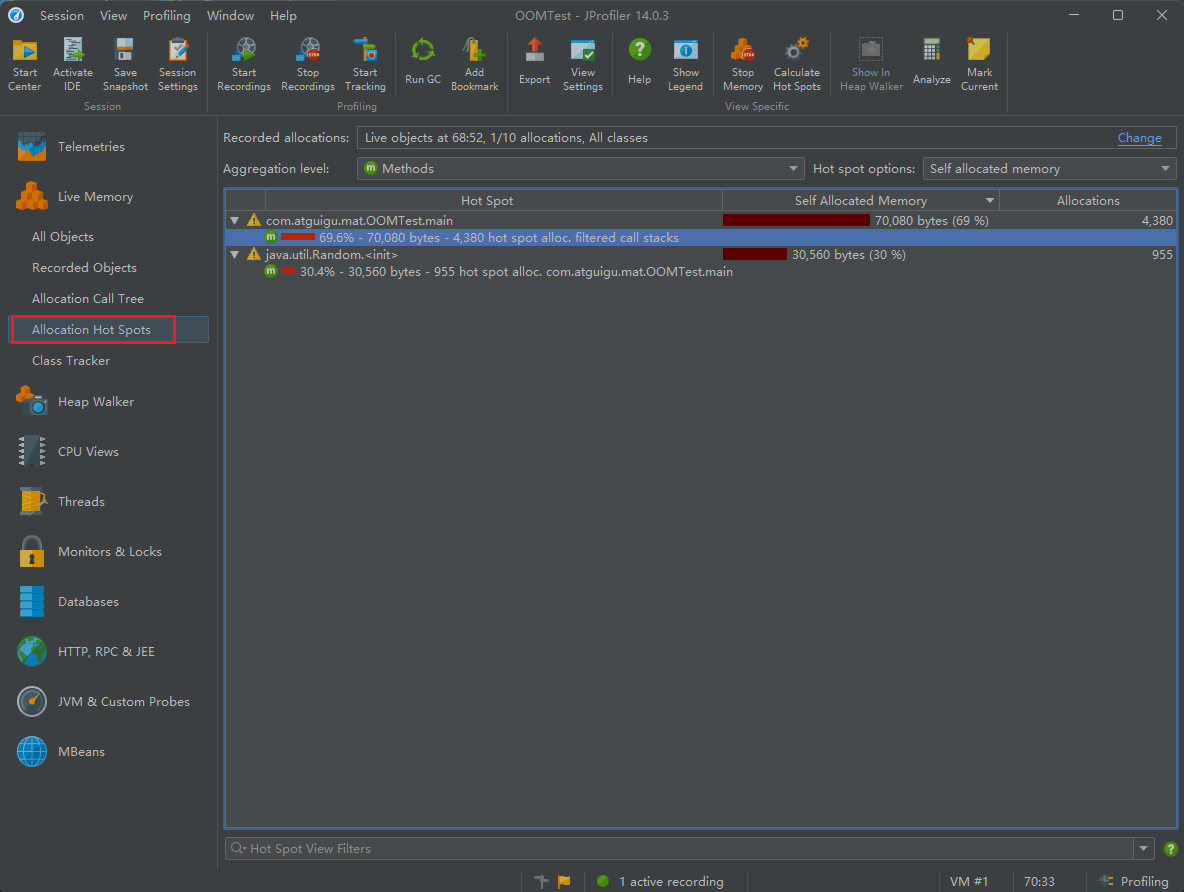
Task: Open View Settings
Action: click(x=582, y=64)
